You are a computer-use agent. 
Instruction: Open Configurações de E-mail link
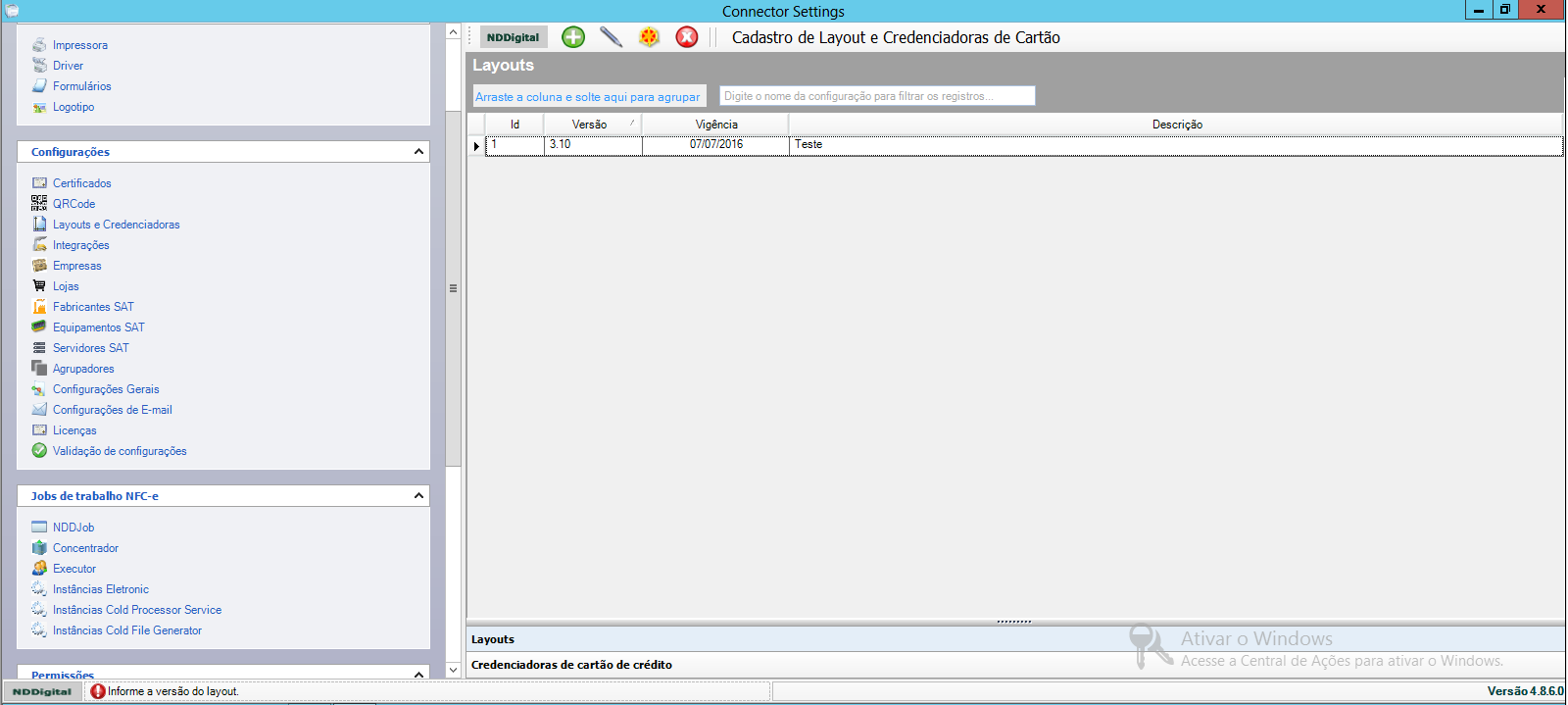coord(112,410)
